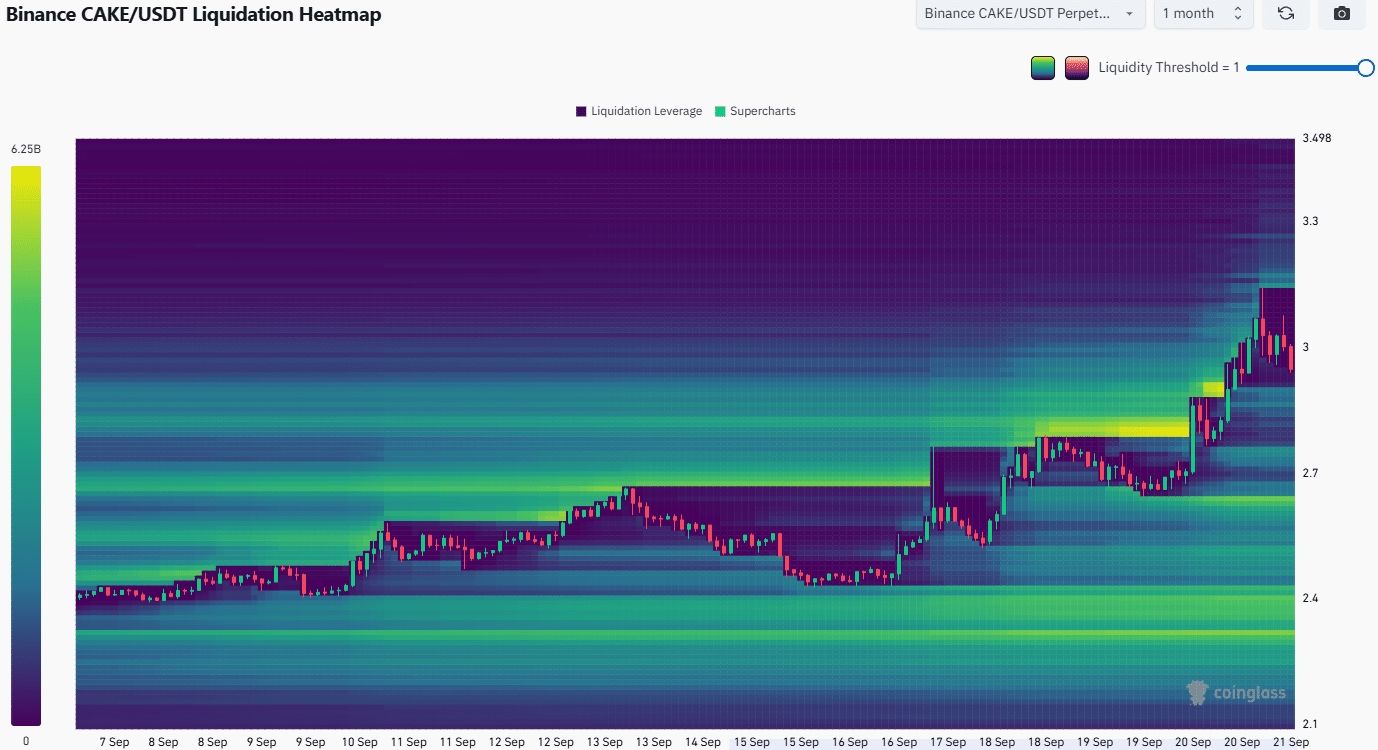Select the green-yellow viridis color scheme swatch
This screenshot has height=750, width=1378.
click(1043, 68)
